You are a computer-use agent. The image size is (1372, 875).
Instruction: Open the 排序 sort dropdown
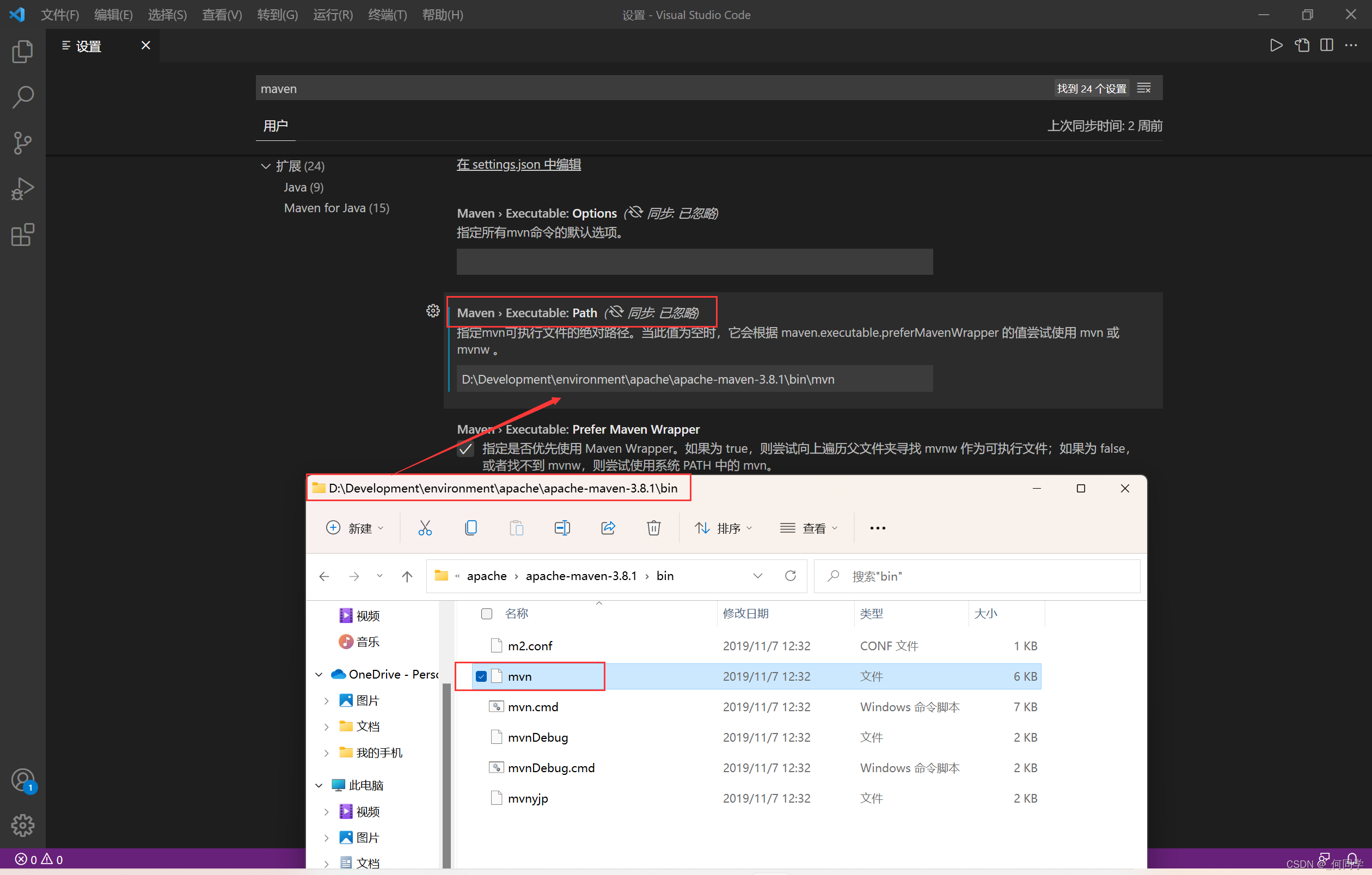[x=724, y=528]
